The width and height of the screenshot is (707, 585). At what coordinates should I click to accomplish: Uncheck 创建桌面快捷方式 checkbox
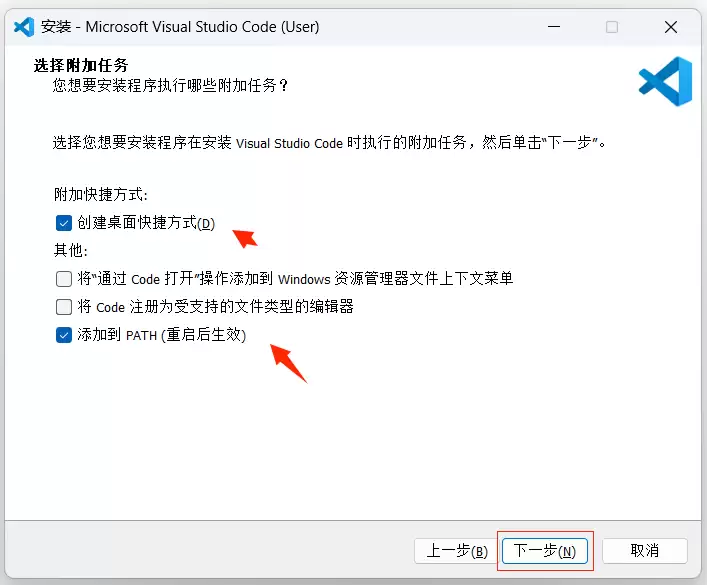pos(64,223)
